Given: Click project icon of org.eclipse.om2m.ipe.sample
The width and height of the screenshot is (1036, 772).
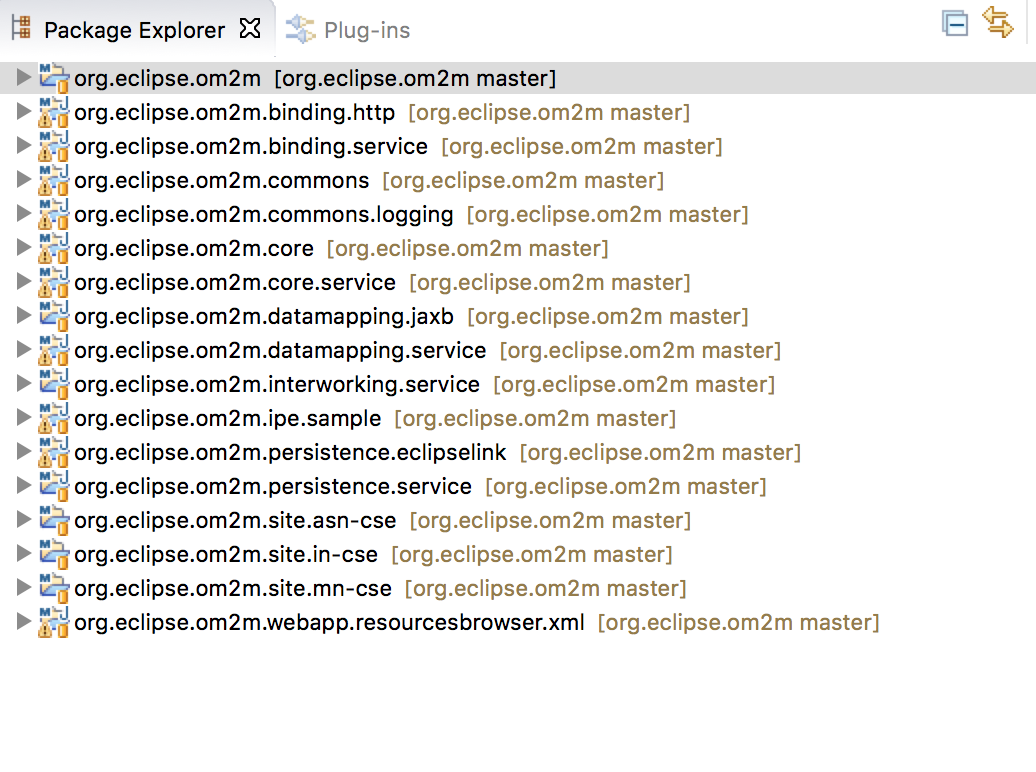Looking at the screenshot, I should (x=53, y=418).
